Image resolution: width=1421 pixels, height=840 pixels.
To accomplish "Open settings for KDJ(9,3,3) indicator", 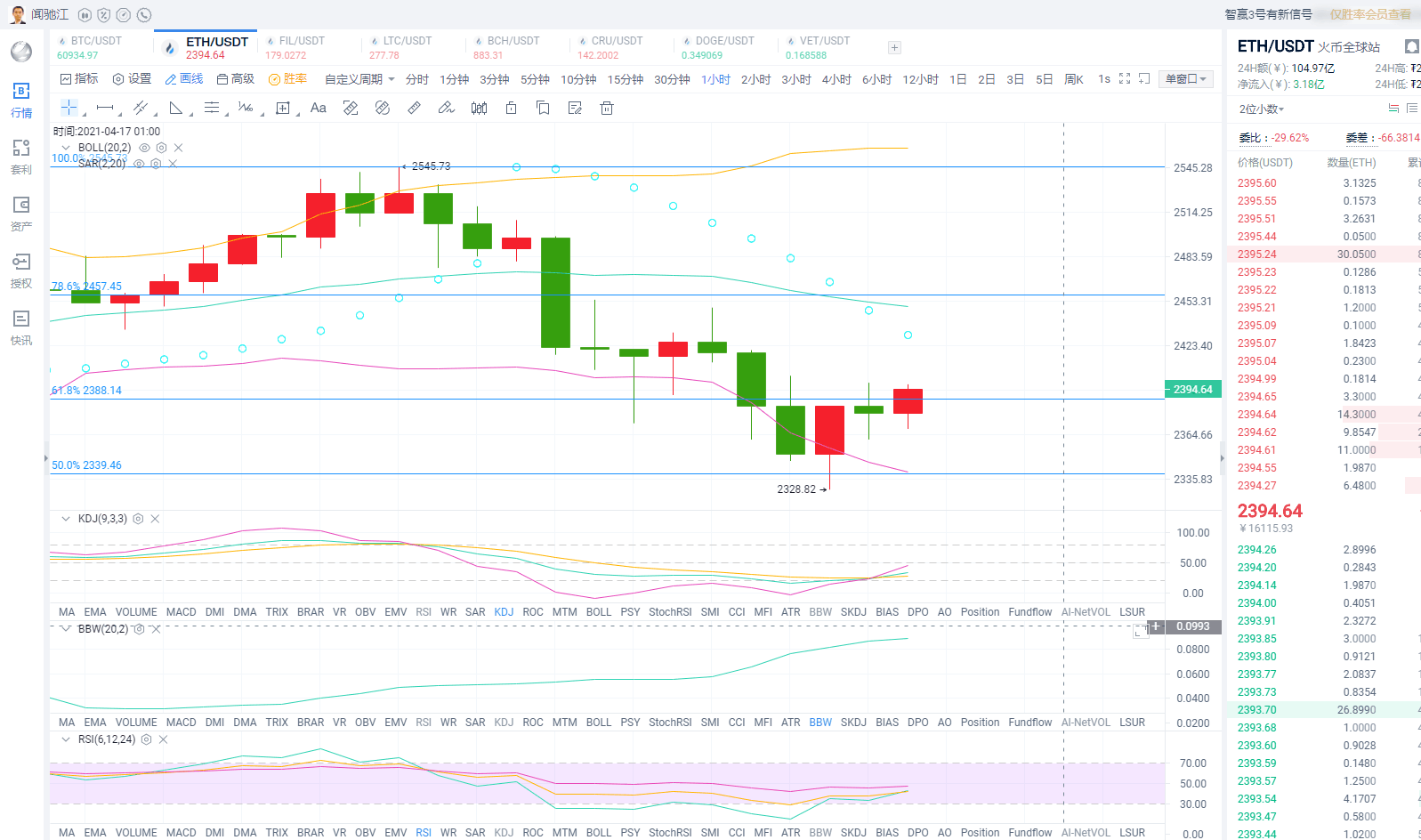I will (138, 519).
